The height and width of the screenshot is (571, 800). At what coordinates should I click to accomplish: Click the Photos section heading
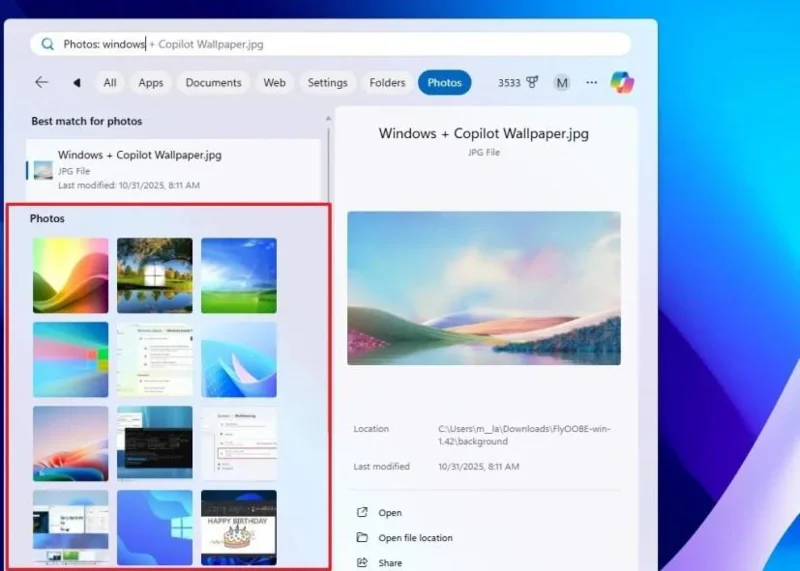click(x=47, y=218)
